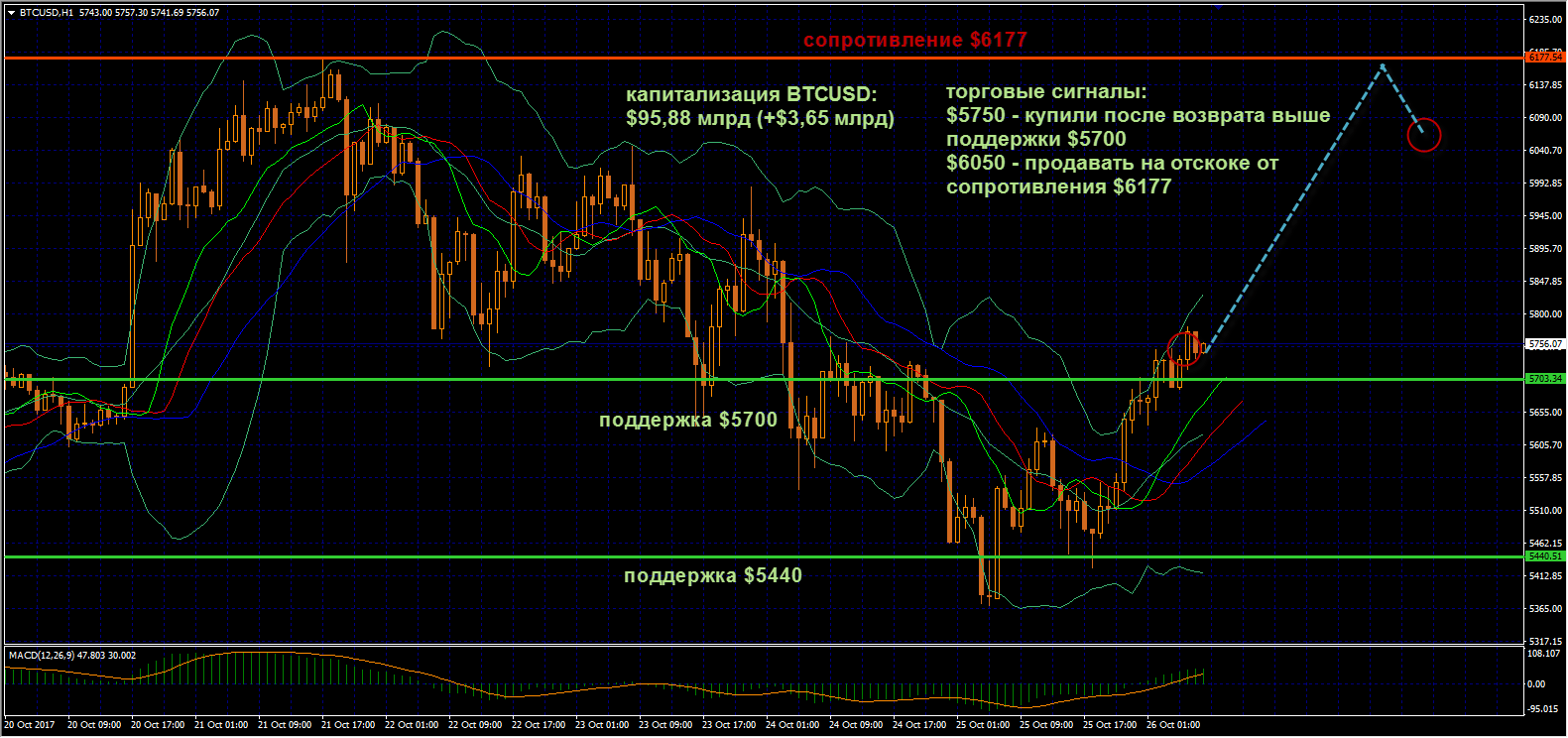Image resolution: width=1568 pixels, height=738 pixels.
Task: Select the green 5440.51 price tag
Action: tap(1545, 556)
